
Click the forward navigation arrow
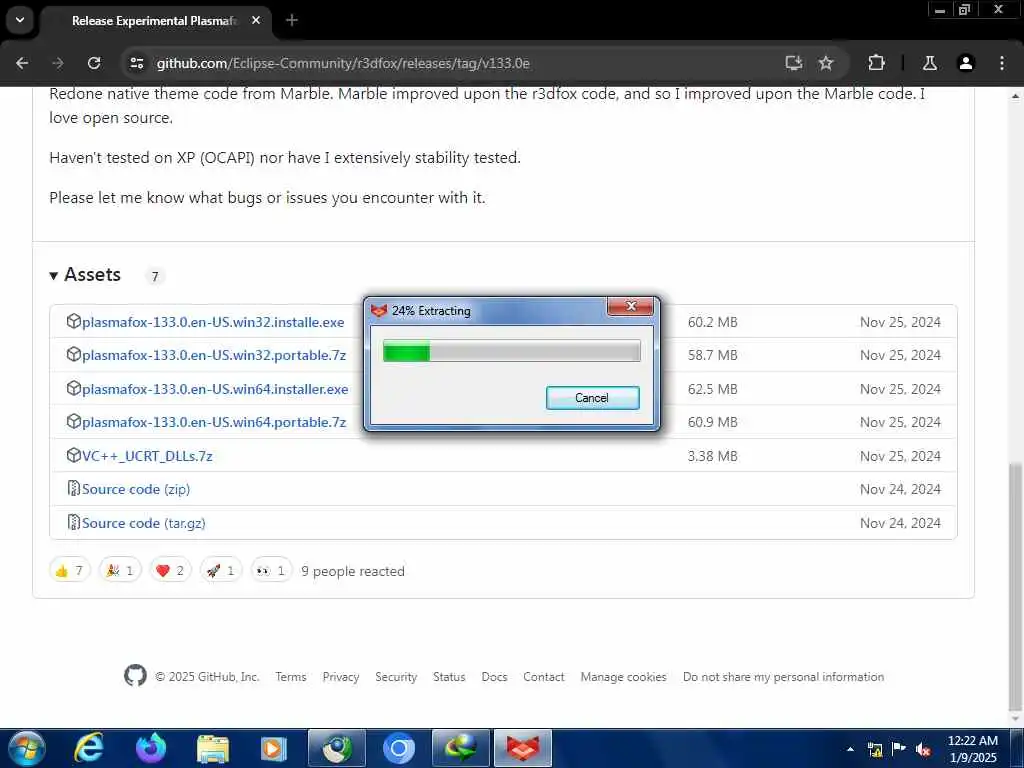pos(58,63)
